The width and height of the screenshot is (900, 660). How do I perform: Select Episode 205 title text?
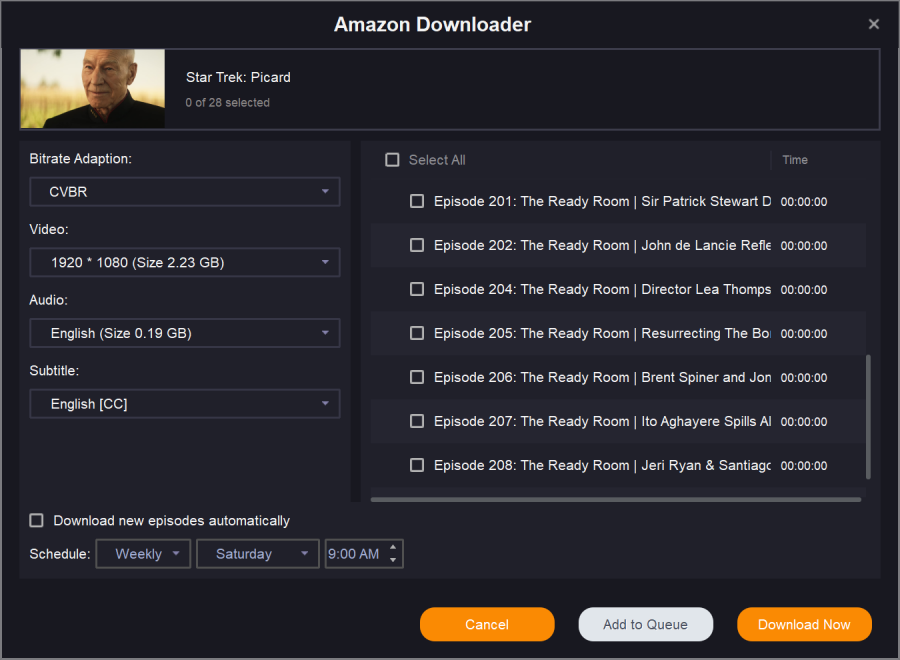click(602, 333)
